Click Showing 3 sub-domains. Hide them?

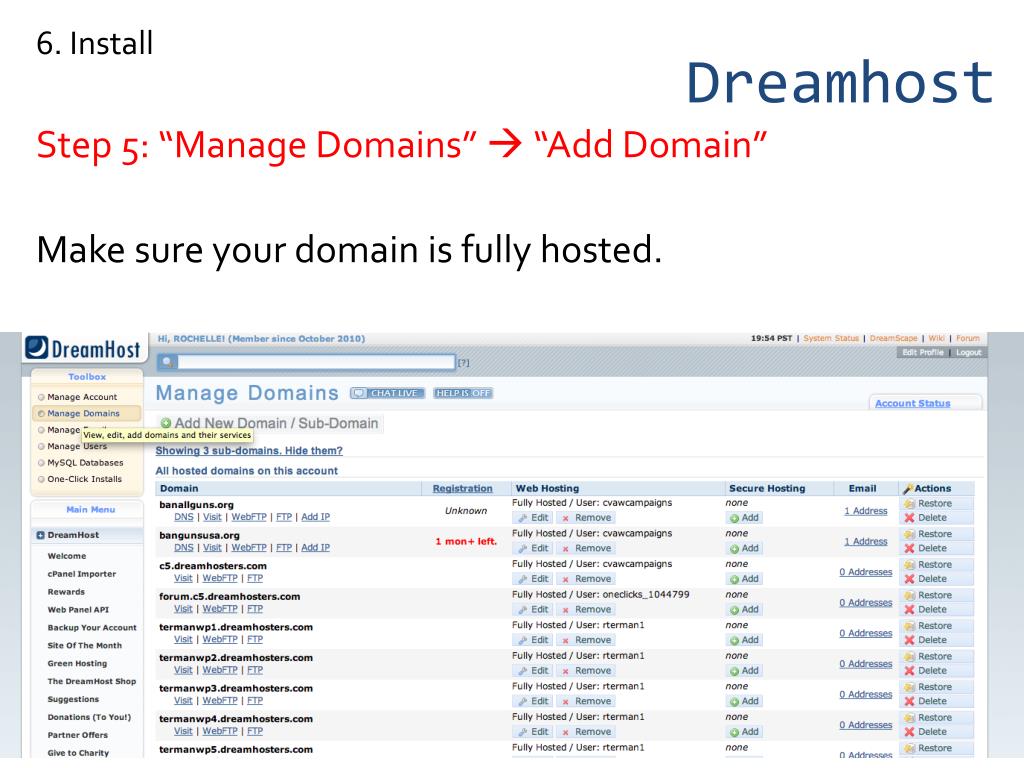(x=249, y=451)
